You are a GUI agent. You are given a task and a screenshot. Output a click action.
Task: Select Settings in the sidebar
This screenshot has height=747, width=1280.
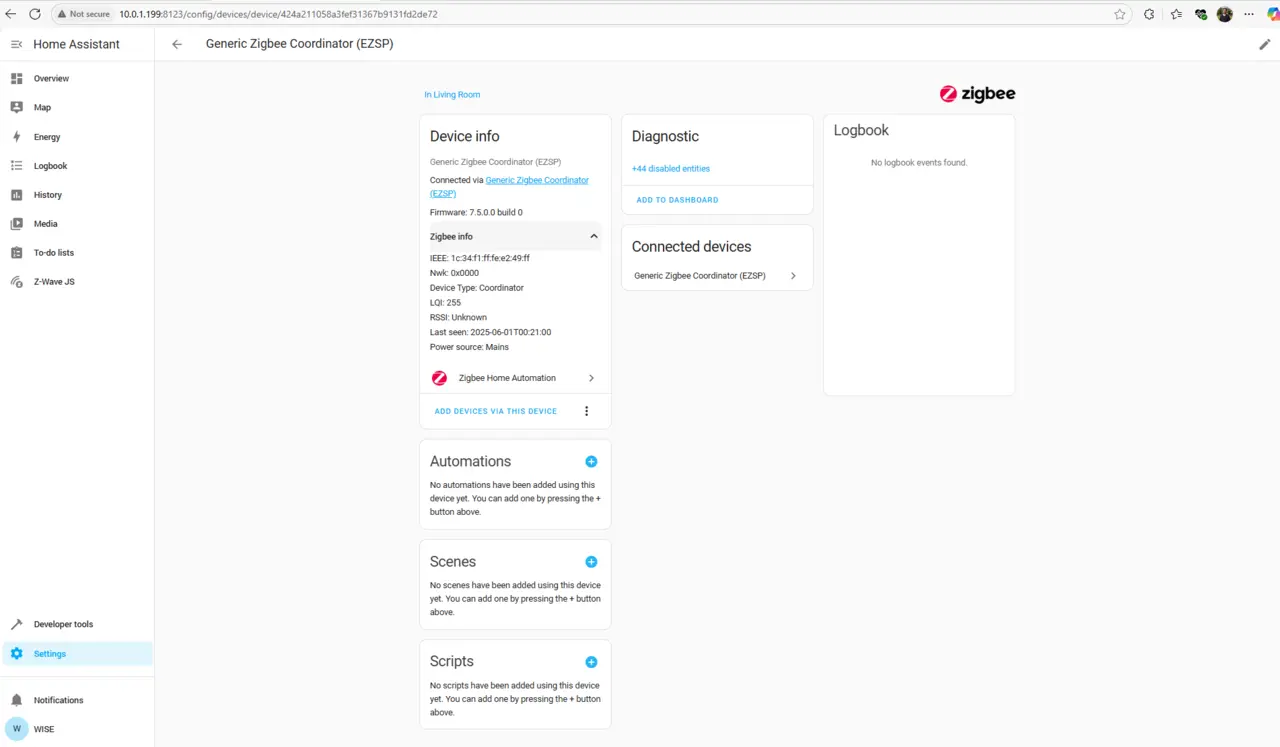(50, 654)
